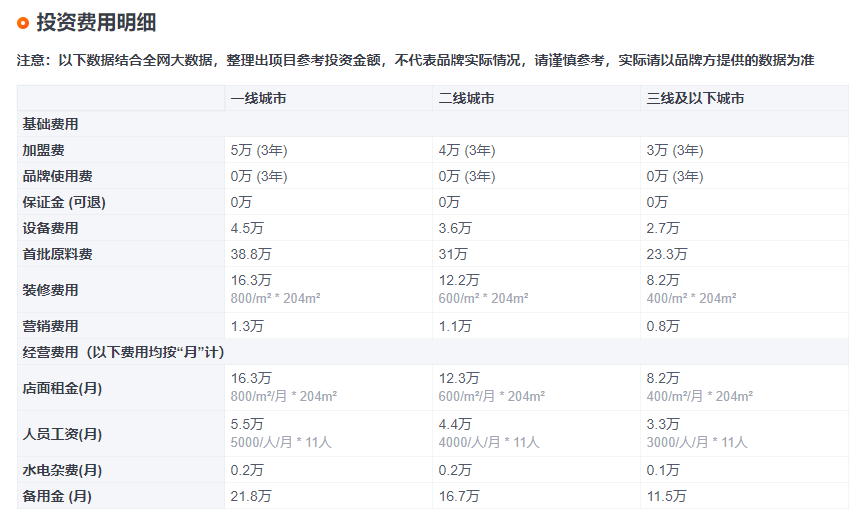Click the 设备费用 row label
859x518 pixels.
[50, 228]
